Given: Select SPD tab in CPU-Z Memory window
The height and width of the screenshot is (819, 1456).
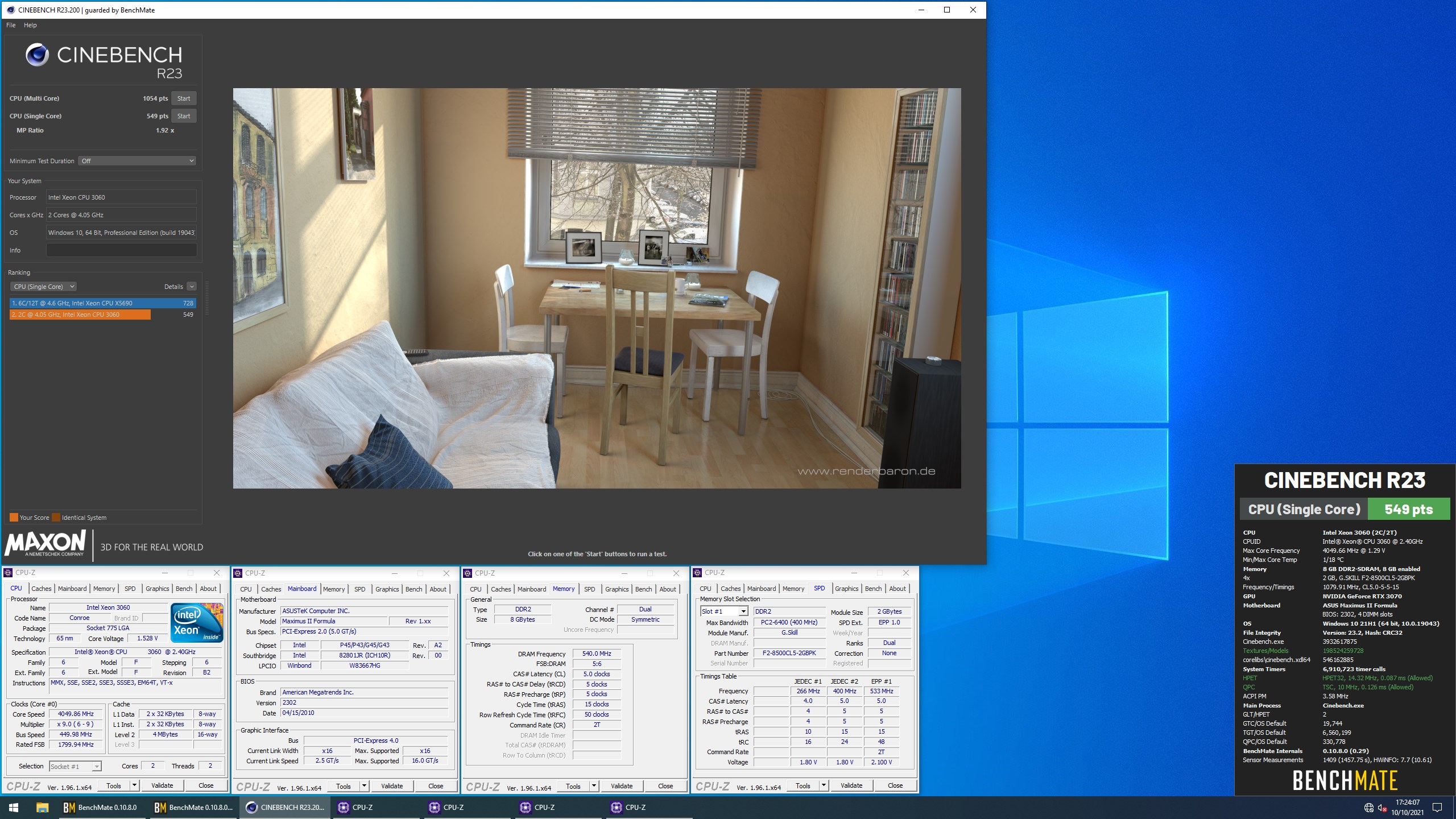Looking at the screenshot, I should pos(589,589).
